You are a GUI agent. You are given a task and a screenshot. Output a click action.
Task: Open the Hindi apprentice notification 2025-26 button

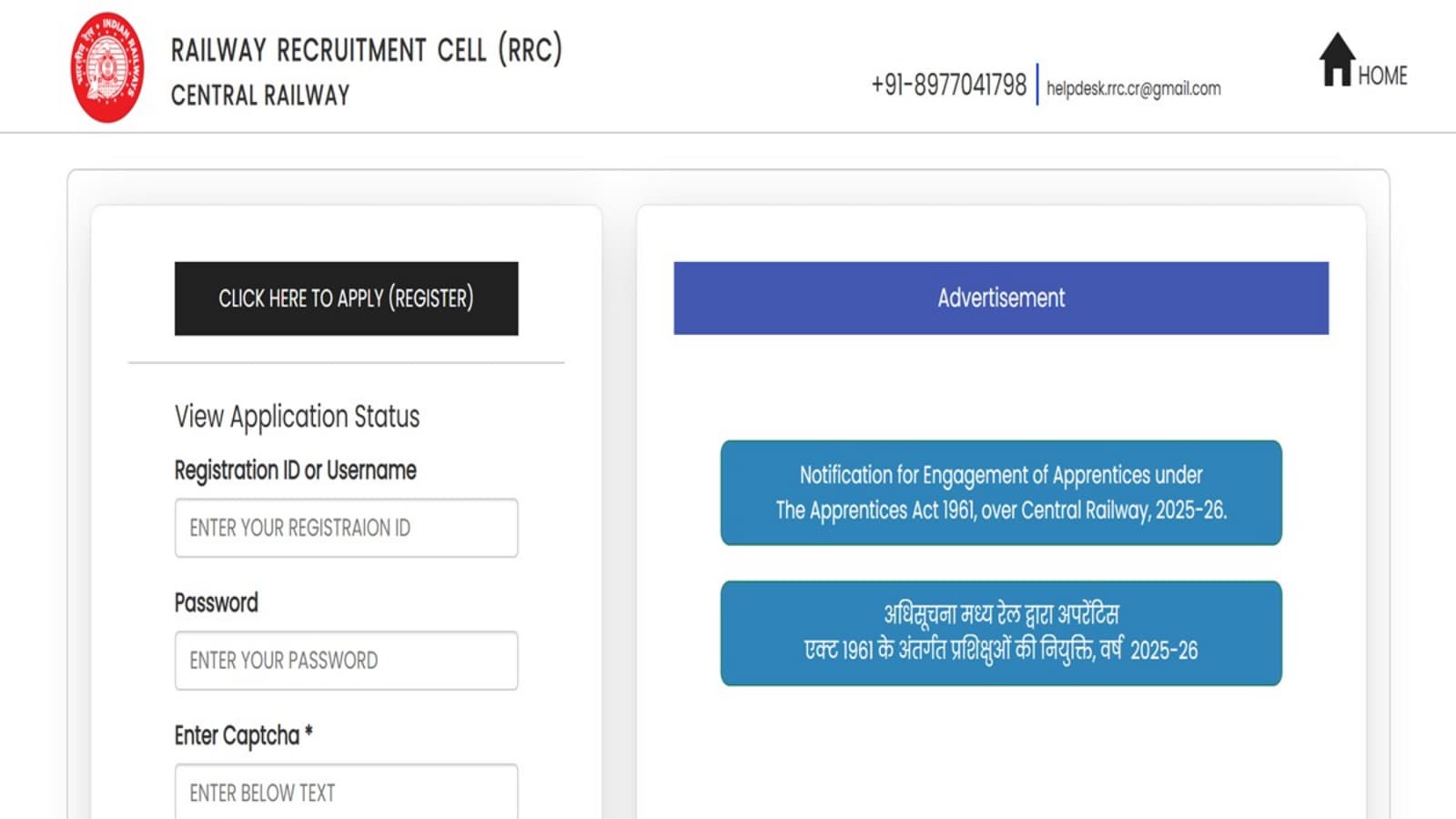[1001, 633]
